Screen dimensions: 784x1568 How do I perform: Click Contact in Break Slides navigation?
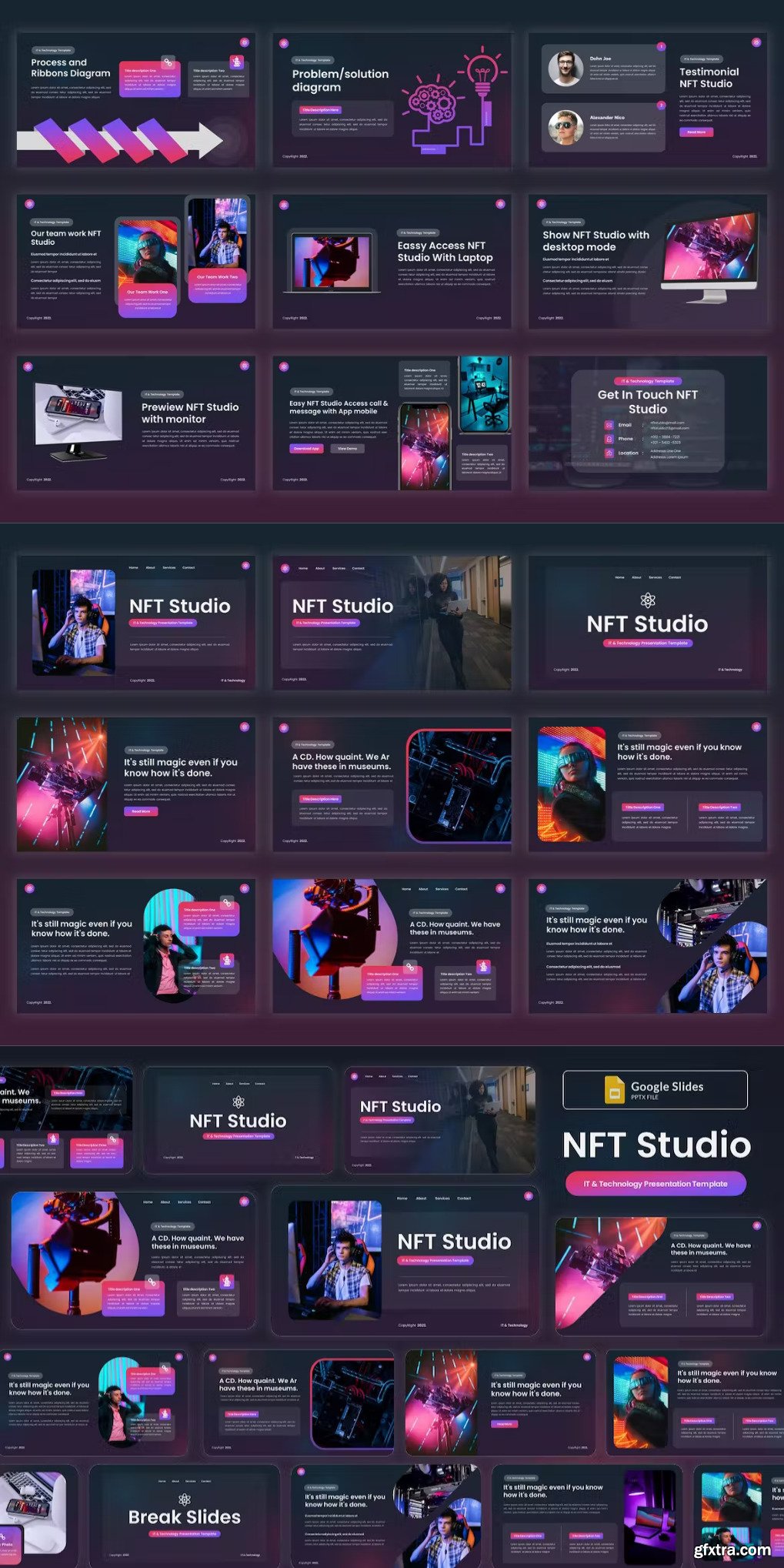point(205,1480)
